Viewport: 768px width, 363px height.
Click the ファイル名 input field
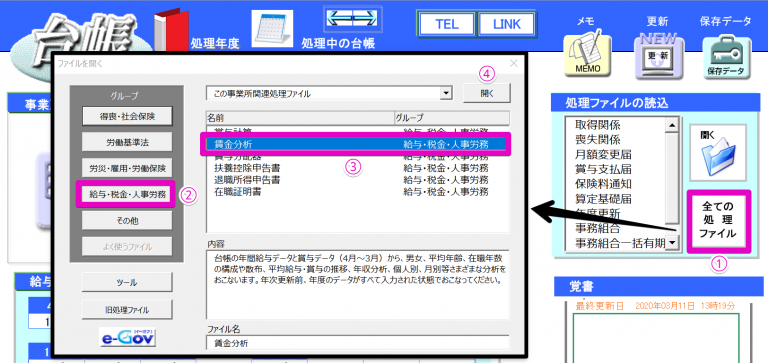358,342
